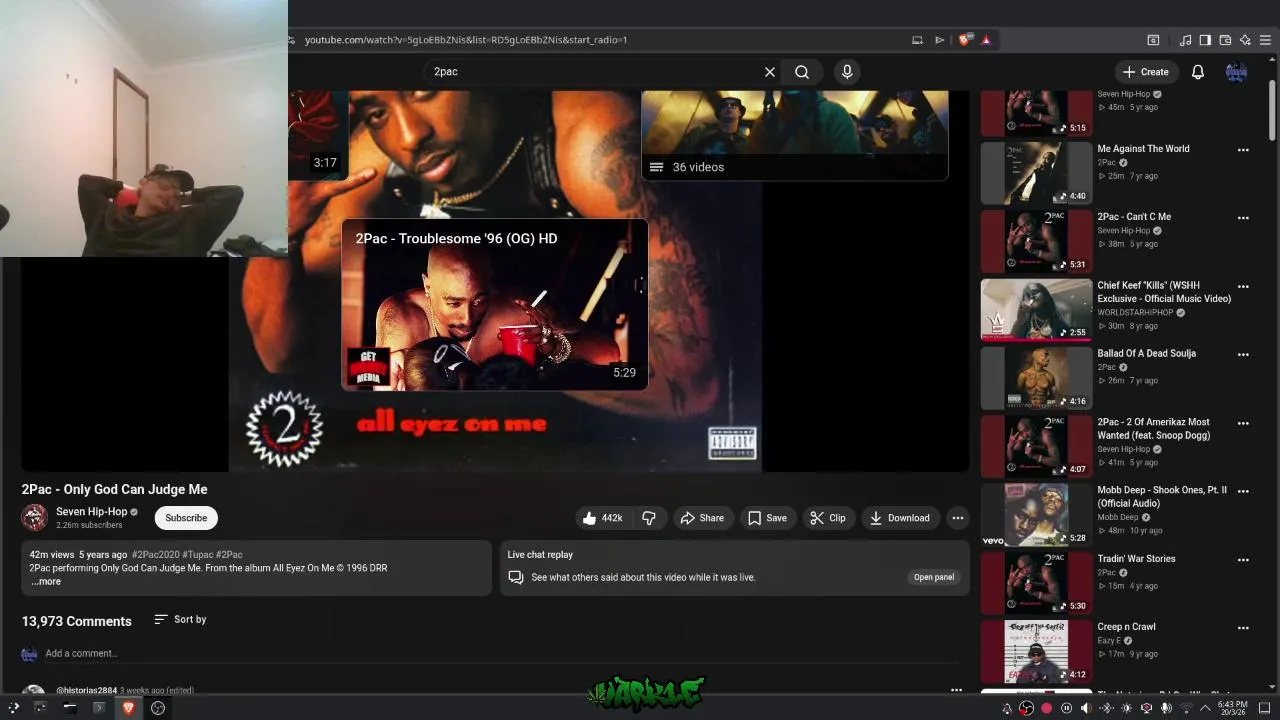Click the Create button
Viewport: 1280px width, 720px height.
[1145, 72]
